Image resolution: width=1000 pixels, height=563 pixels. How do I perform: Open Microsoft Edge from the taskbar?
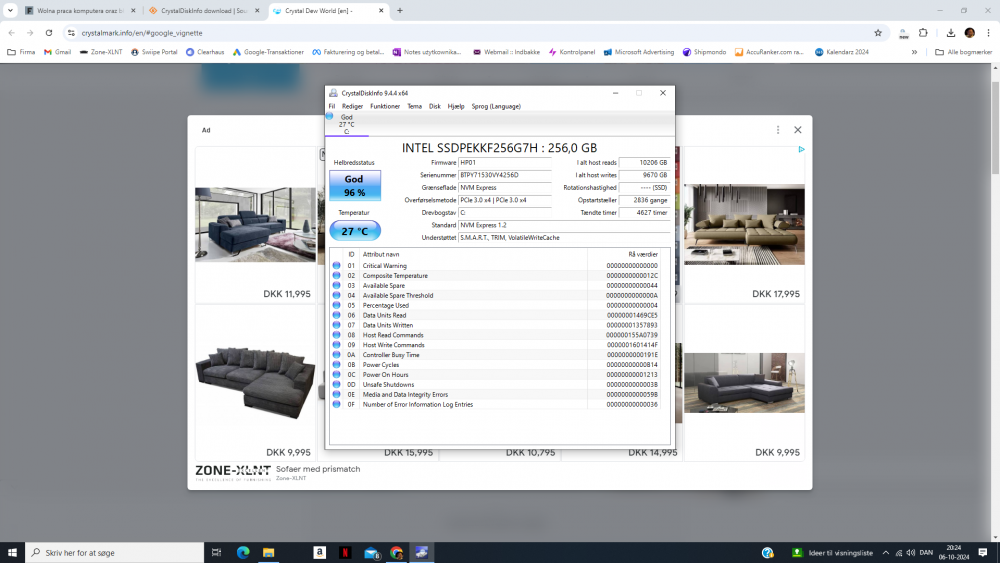click(243, 552)
